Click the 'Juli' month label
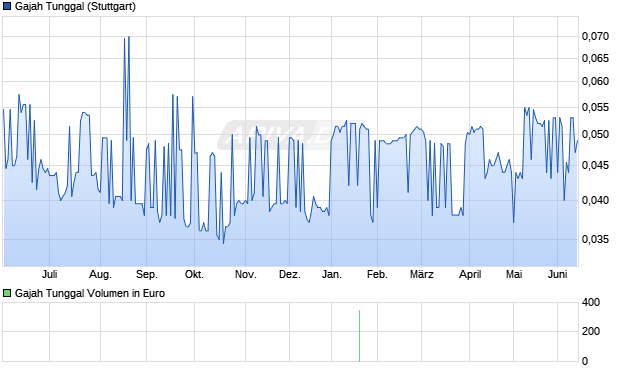Viewport: 620px width, 371px height. click(49, 274)
